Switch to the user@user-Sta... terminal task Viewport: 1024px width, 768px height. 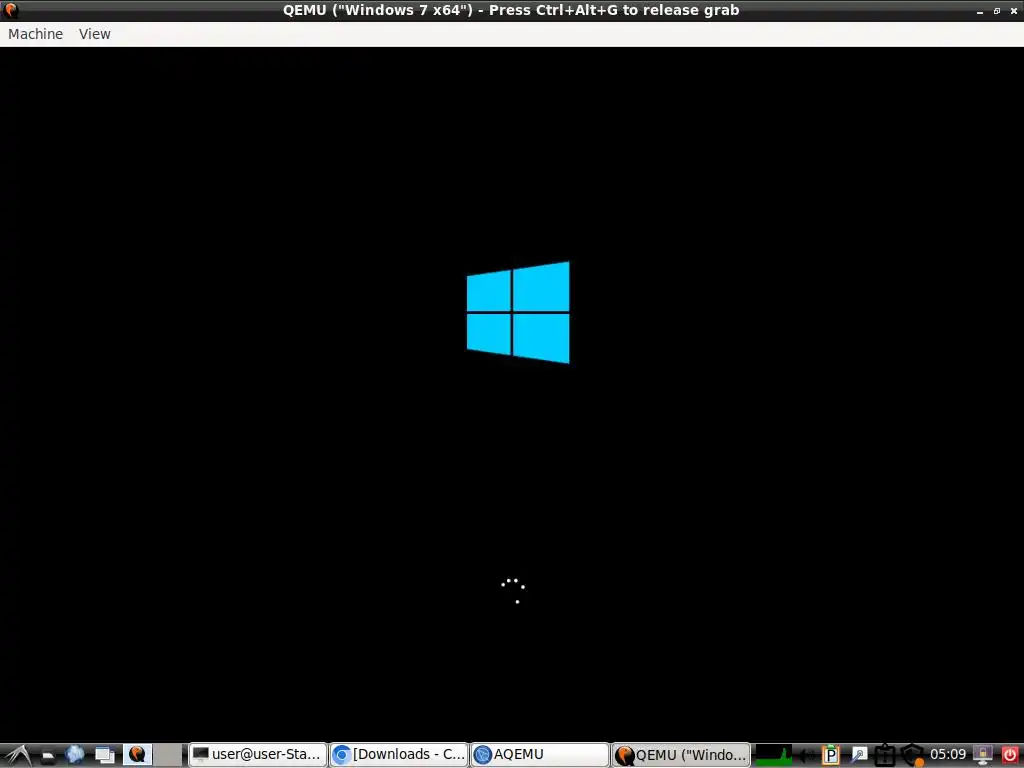258,755
